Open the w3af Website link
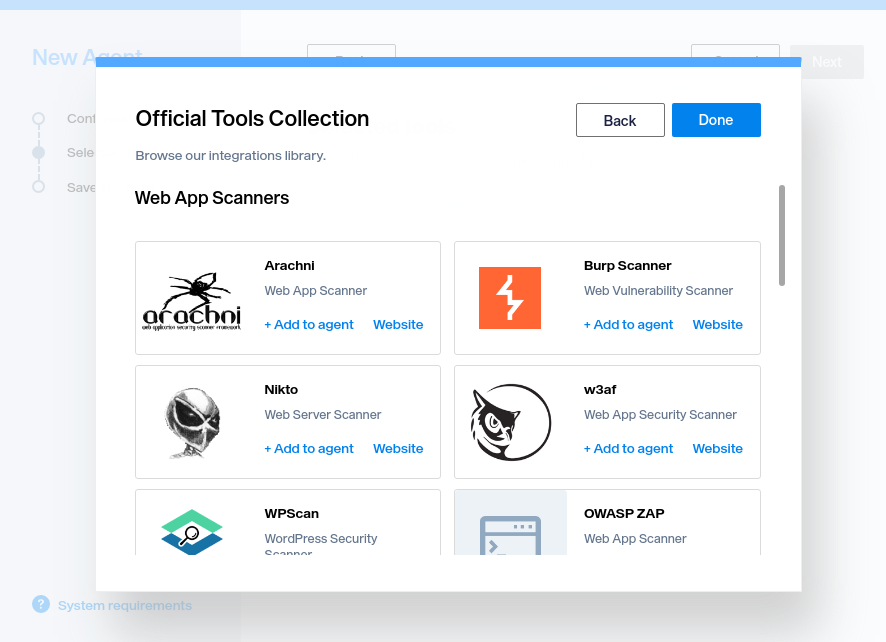 [x=717, y=448]
